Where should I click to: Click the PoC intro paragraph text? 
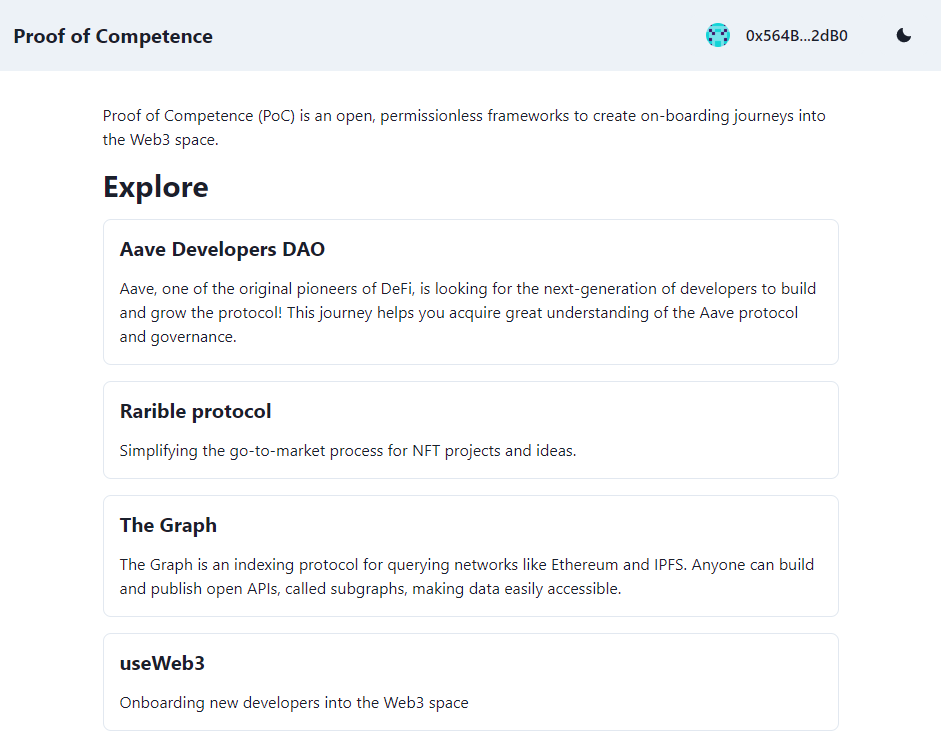(x=464, y=127)
